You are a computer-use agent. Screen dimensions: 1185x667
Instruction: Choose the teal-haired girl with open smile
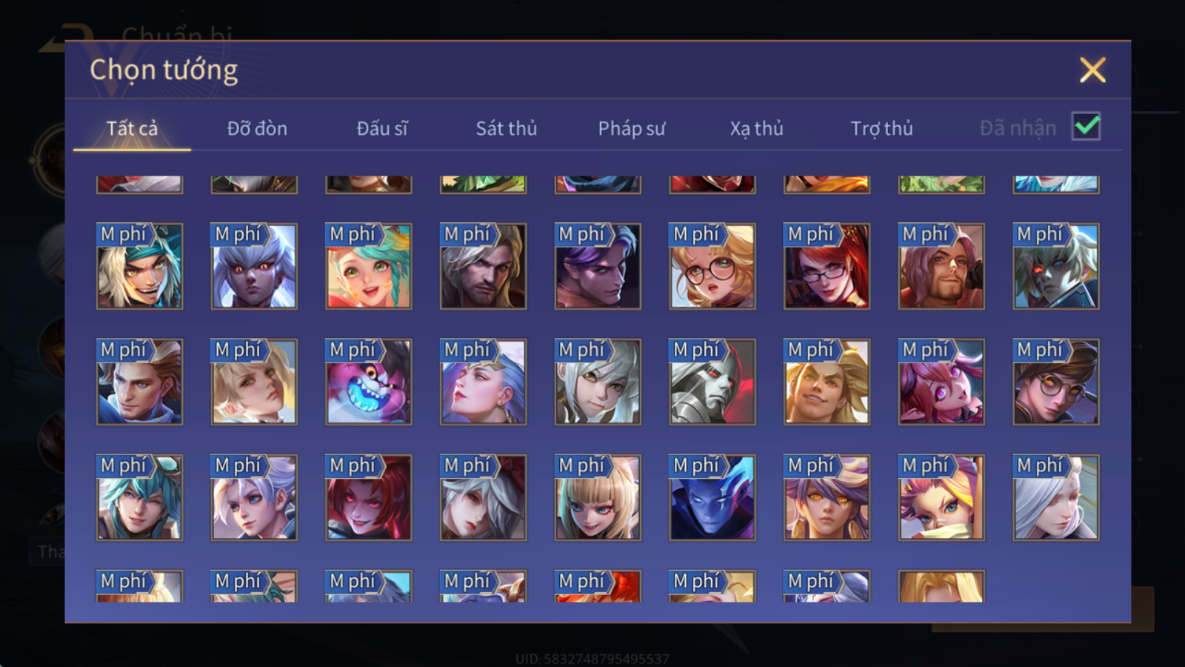point(369,266)
